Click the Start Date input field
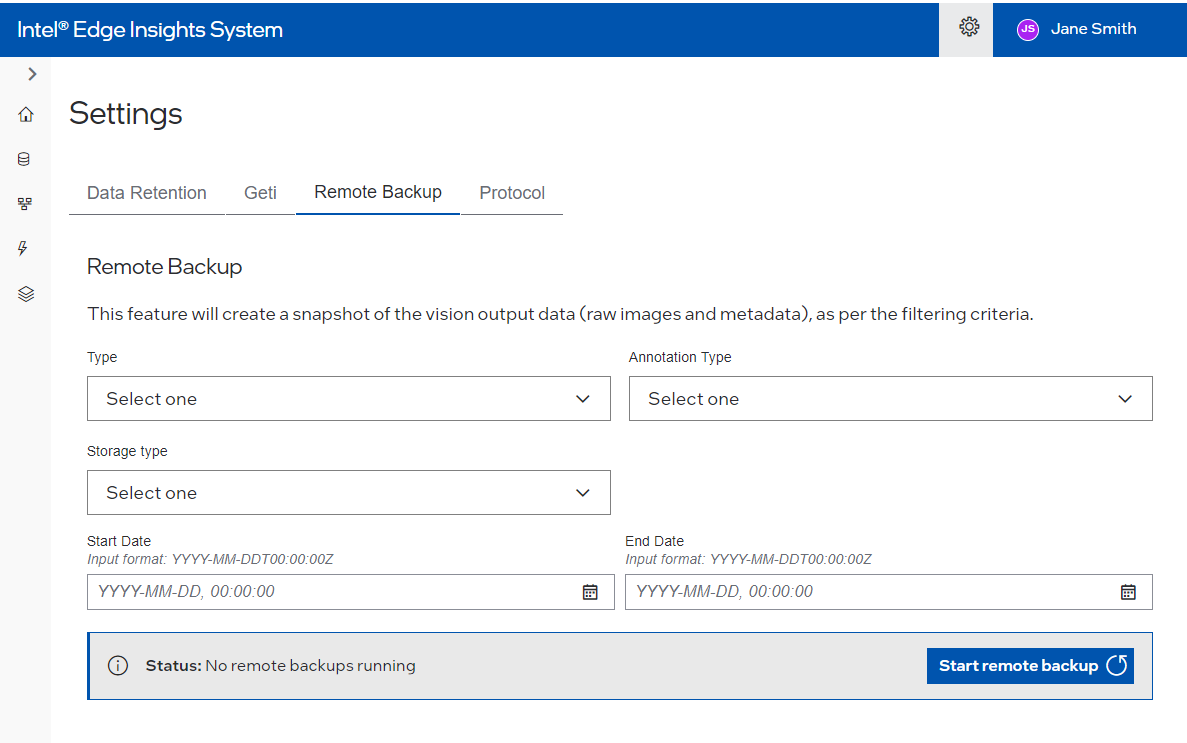Screen dimensions: 1187x743 coord(350,592)
